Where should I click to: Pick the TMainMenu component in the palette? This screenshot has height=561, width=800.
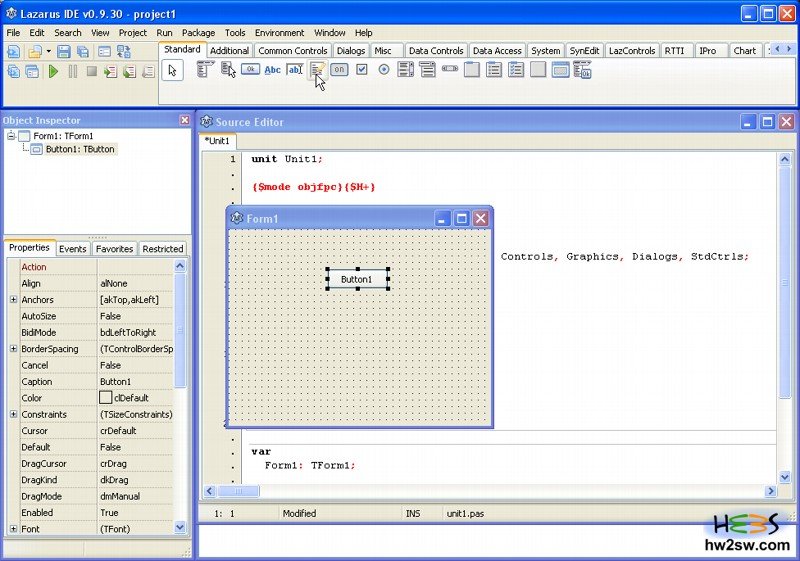pos(205,69)
